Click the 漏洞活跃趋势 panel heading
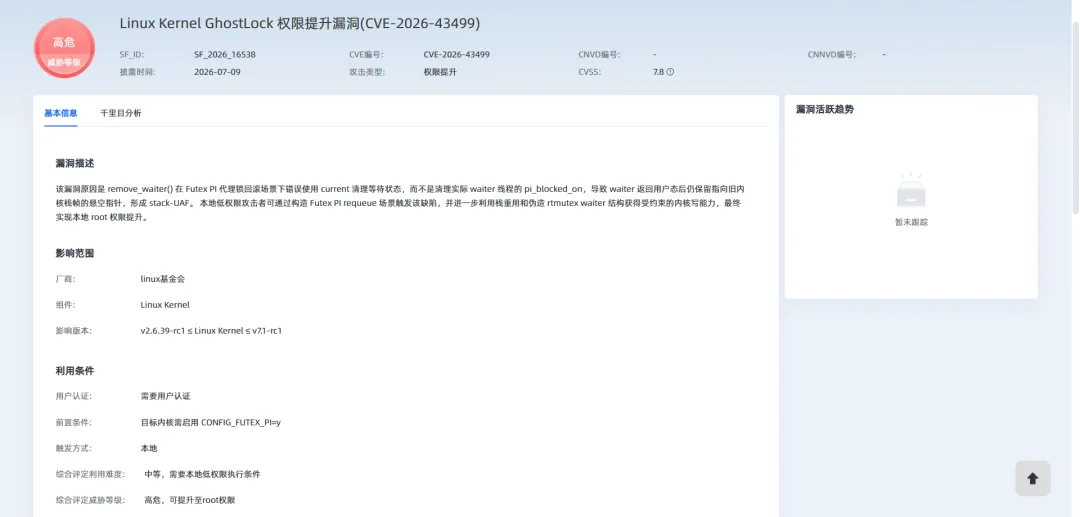The height and width of the screenshot is (517, 1080). point(824,109)
